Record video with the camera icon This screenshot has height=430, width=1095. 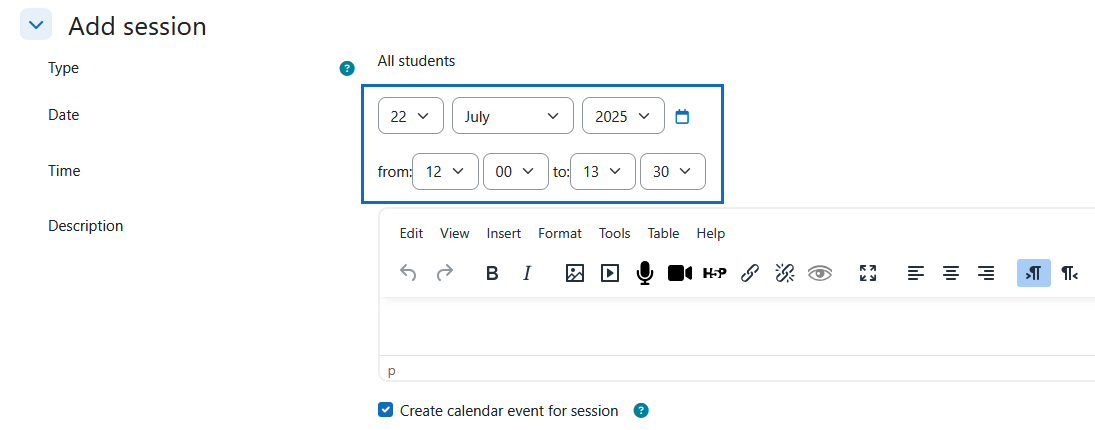[679, 273]
